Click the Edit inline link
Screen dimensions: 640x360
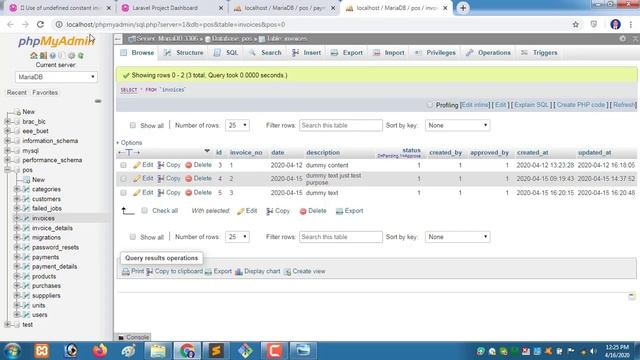(475, 104)
